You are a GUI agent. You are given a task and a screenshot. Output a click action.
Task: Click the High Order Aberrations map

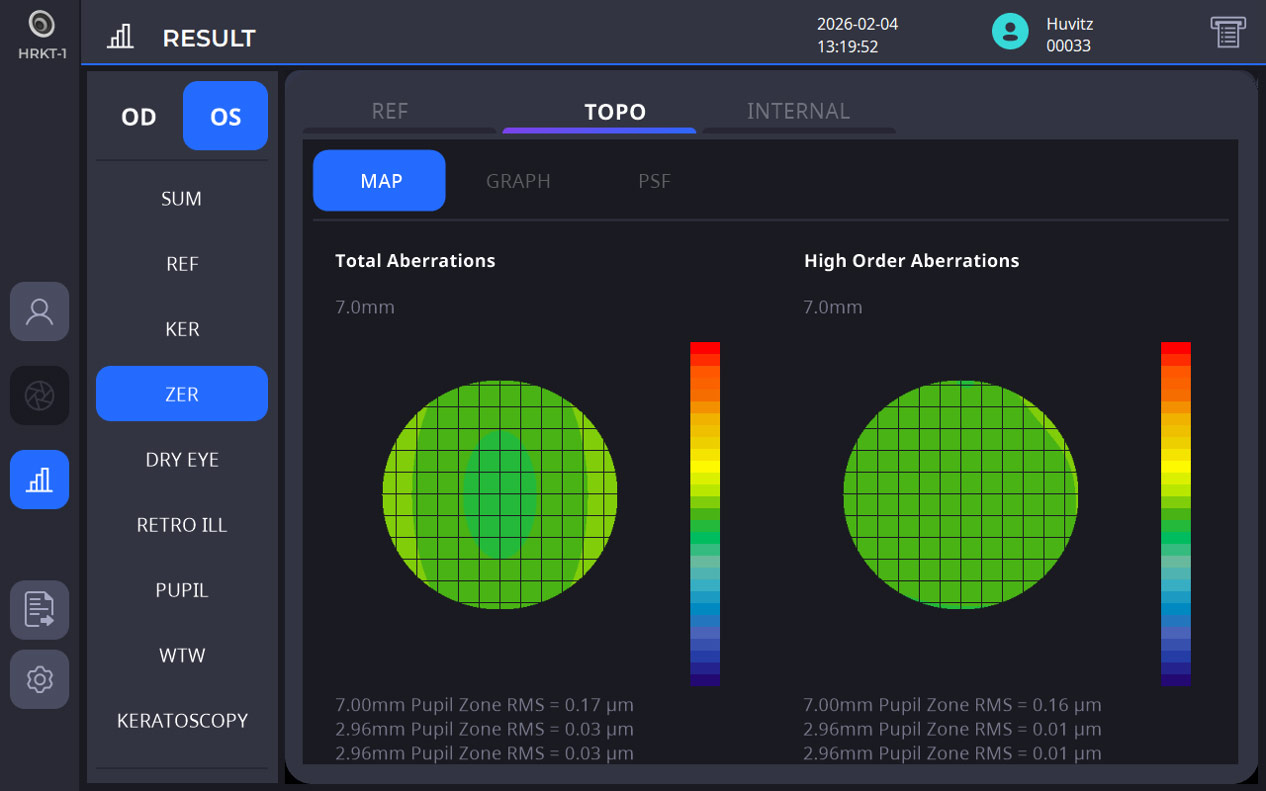(x=961, y=495)
